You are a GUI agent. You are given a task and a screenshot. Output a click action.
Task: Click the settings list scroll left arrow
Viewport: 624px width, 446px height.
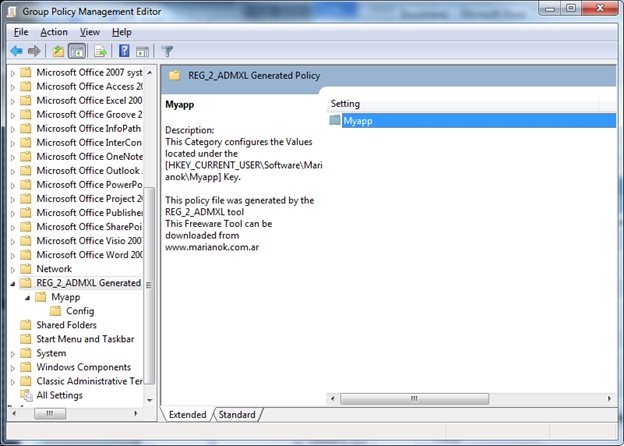click(333, 399)
